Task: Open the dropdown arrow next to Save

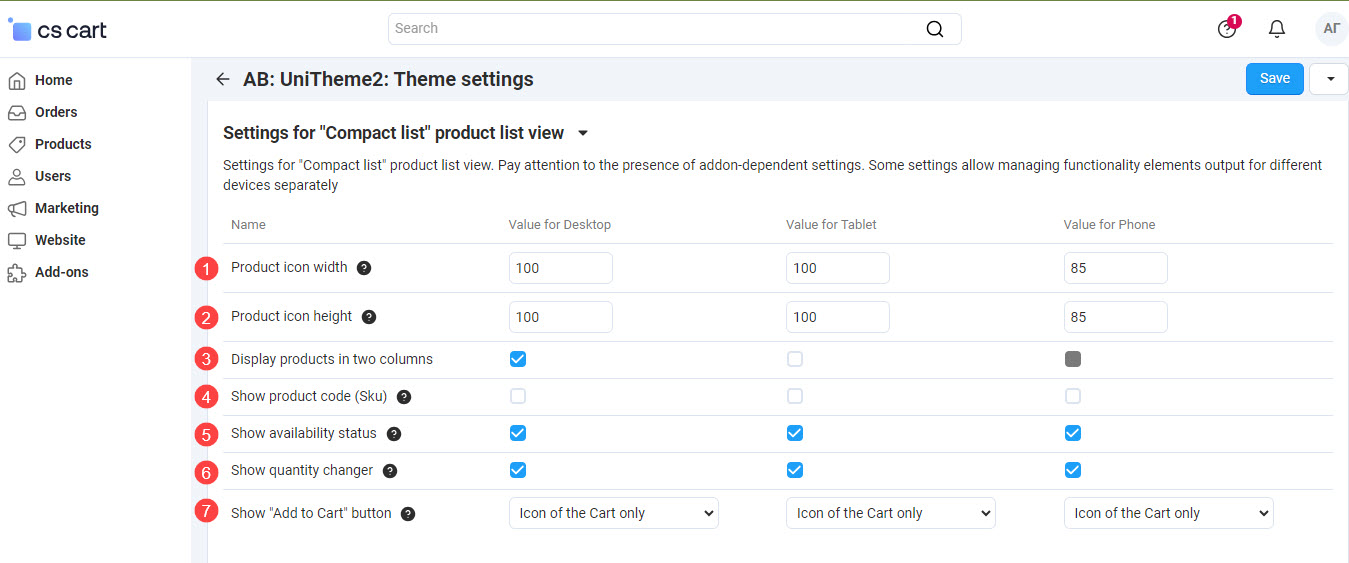Action: (1329, 79)
